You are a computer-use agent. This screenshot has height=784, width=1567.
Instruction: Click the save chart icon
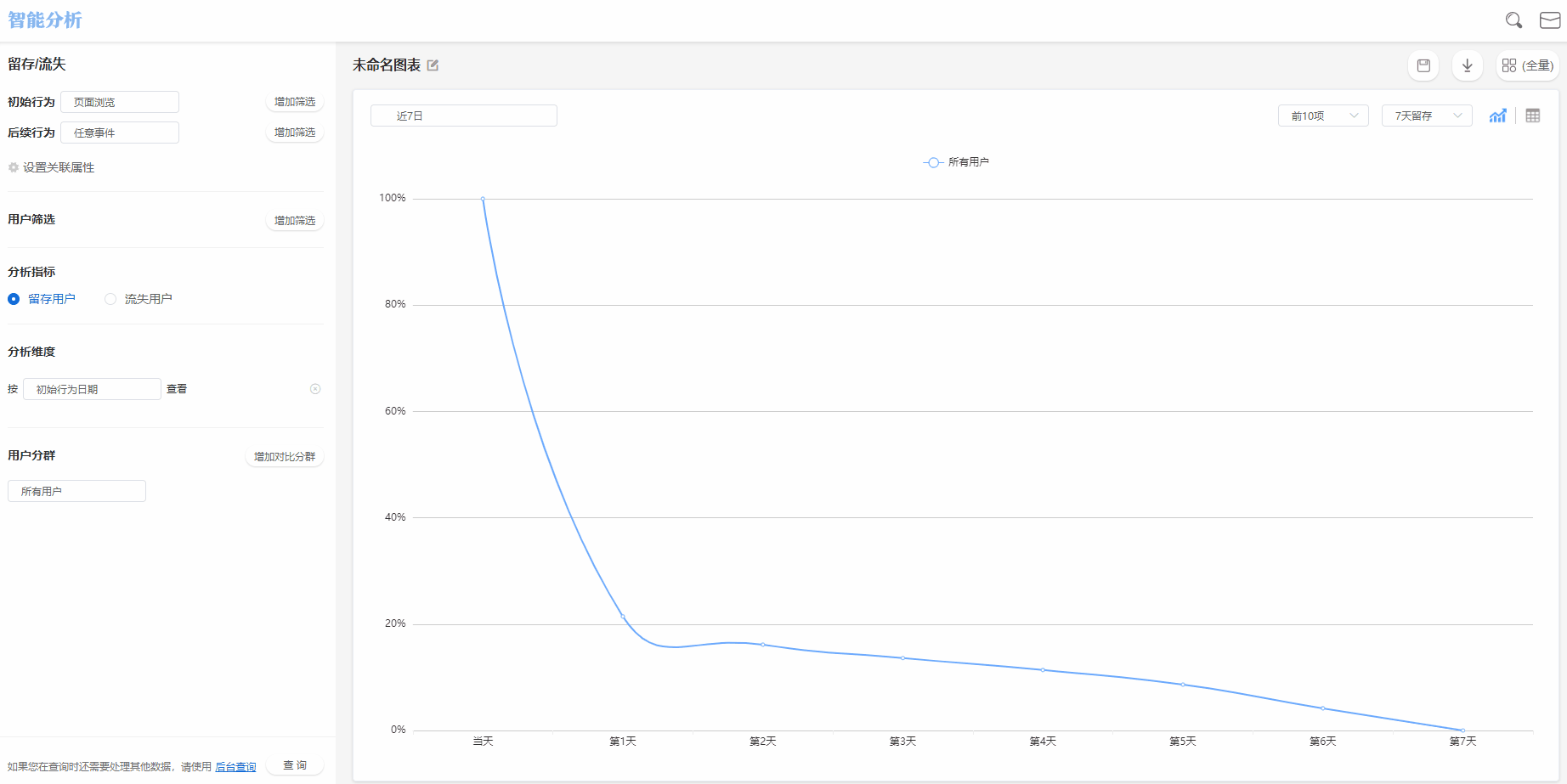tap(1423, 65)
